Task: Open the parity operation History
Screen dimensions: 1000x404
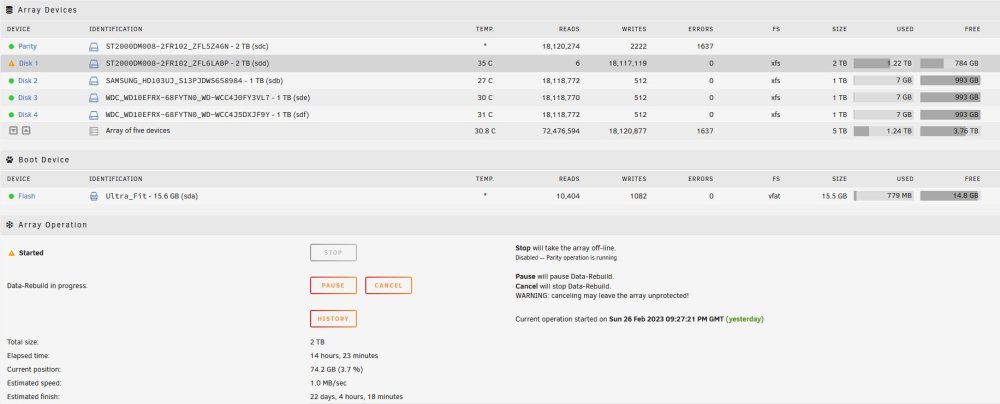Action: (x=333, y=318)
